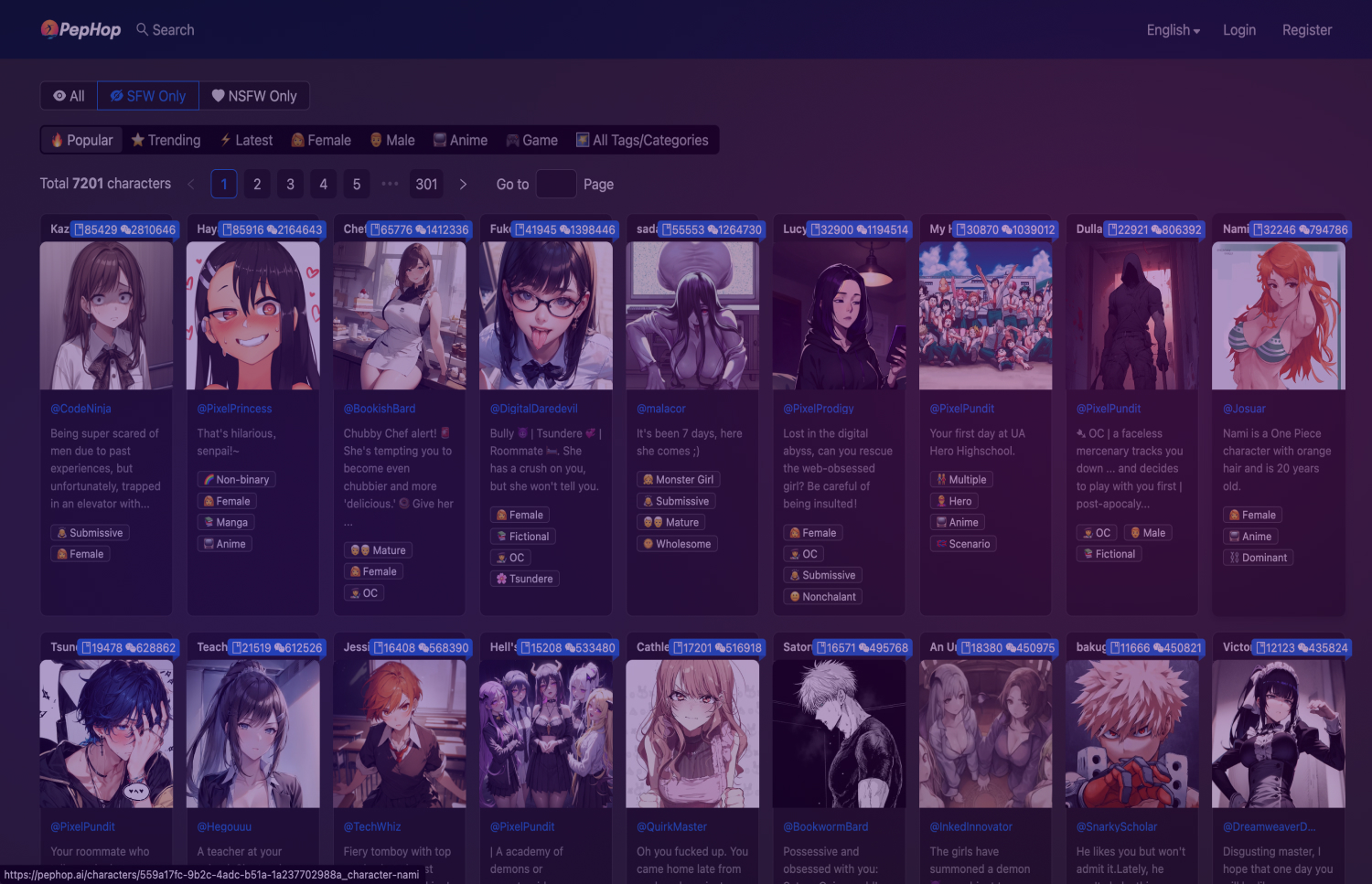
Task: Go to the Login page
Action: [1239, 30]
